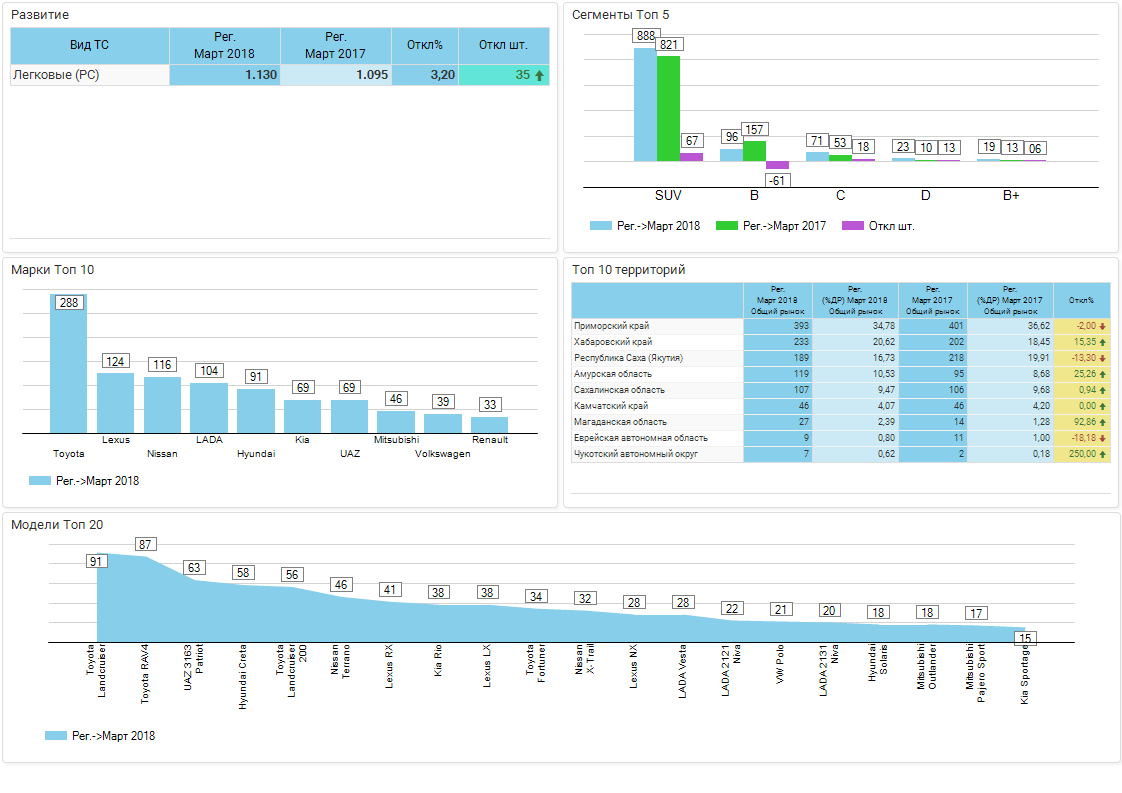Click the green up arrow for Магаданская область
The height and width of the screenshot is (793, 1122).
pos(1102,422)
